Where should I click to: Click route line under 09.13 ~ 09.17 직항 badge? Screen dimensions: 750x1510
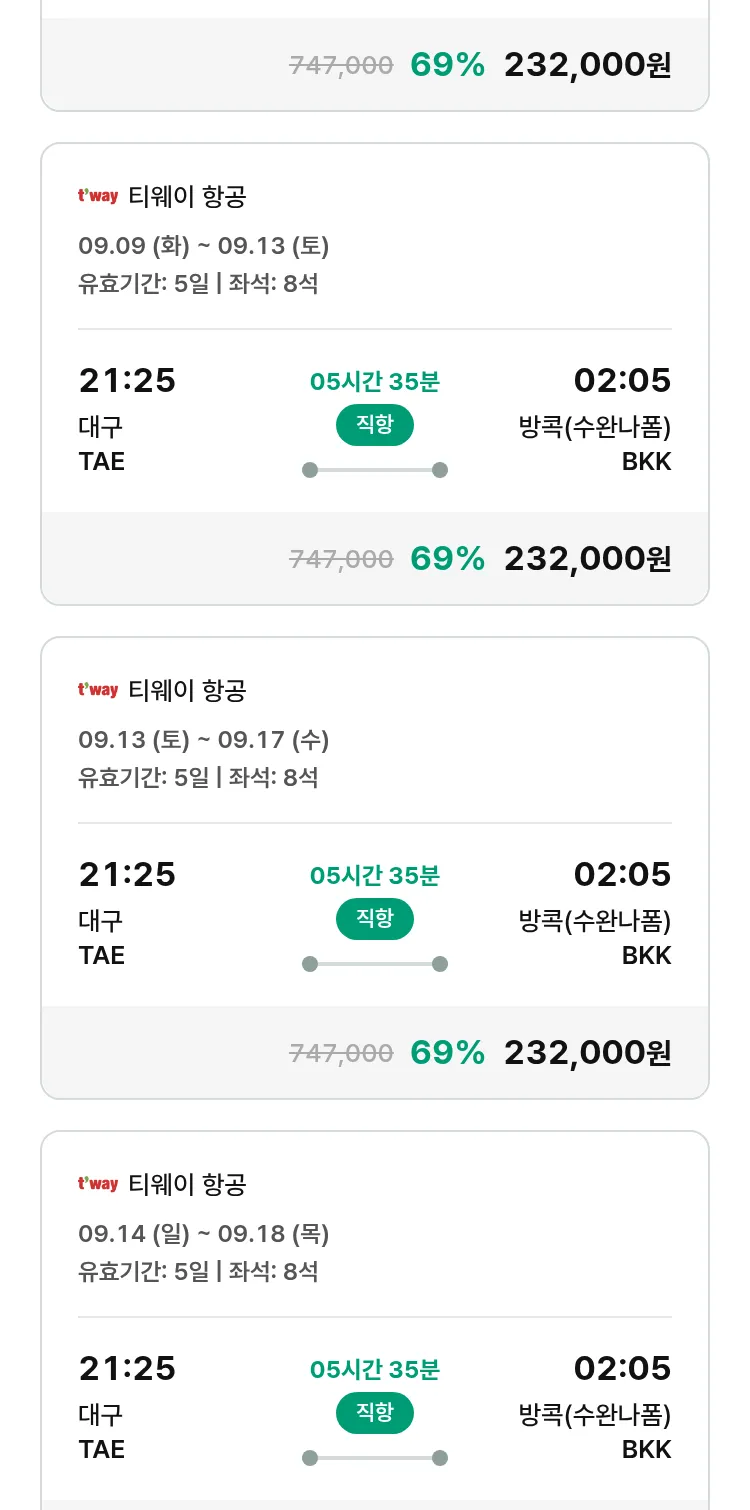click(x=375, y=964)
